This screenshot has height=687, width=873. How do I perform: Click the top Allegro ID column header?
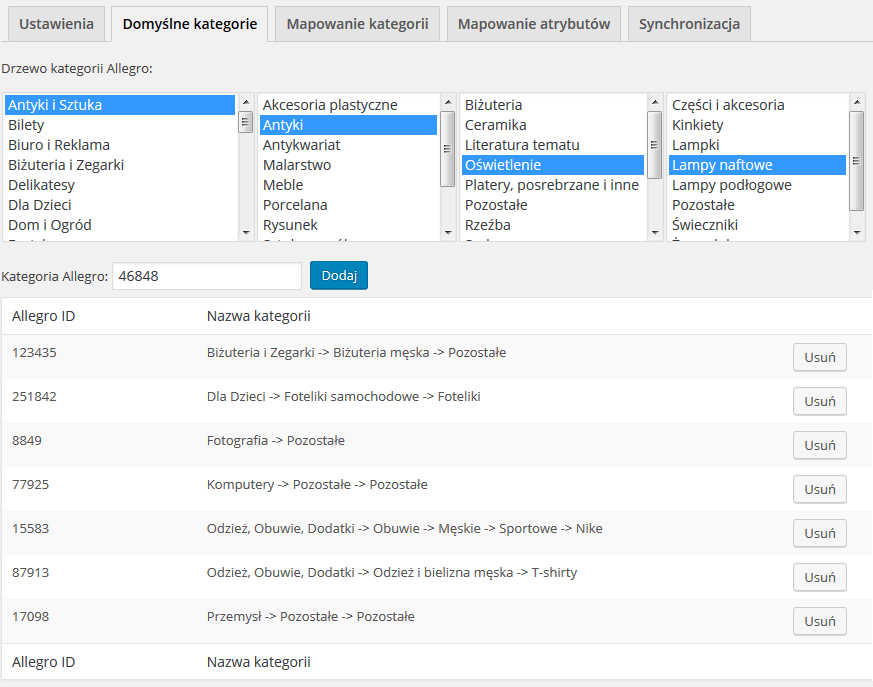[x=43, y=316]
